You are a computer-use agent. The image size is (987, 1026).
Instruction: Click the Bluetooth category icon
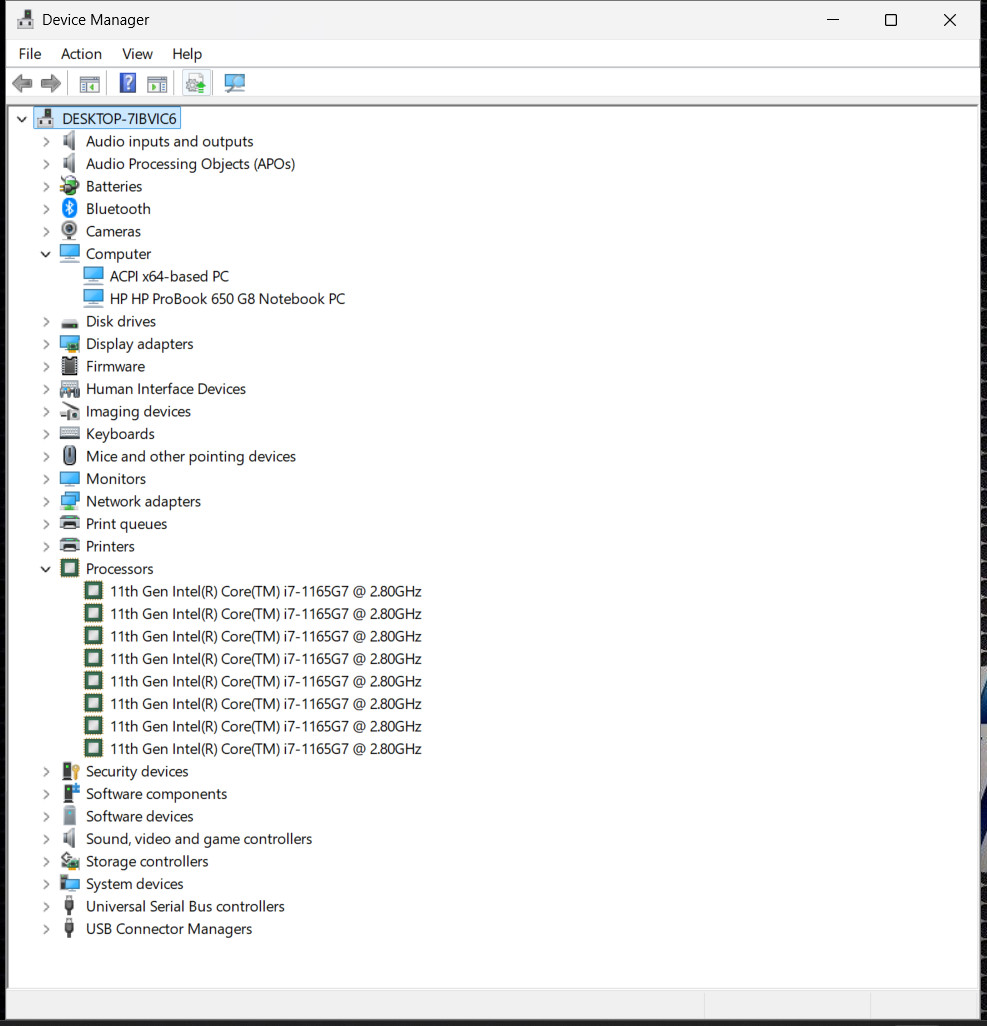69,208
